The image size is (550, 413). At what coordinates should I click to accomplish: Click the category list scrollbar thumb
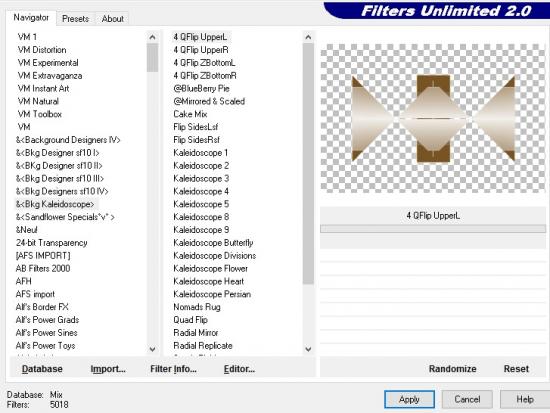click(x=152, y=58)
